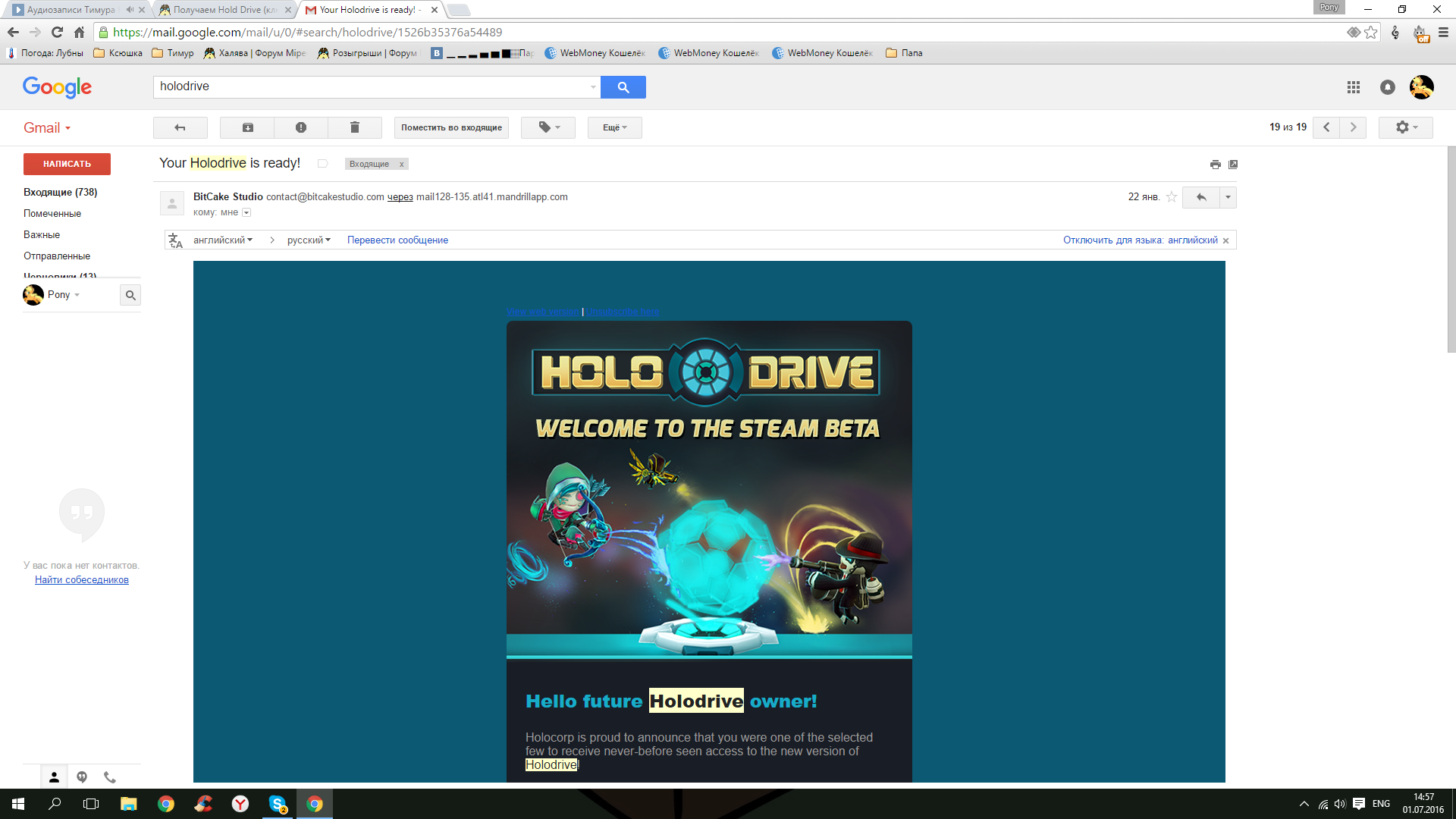Viewport: 1456px width, 819px height.
Task: Open the Отправленные folder
Action: click(57, 256)
